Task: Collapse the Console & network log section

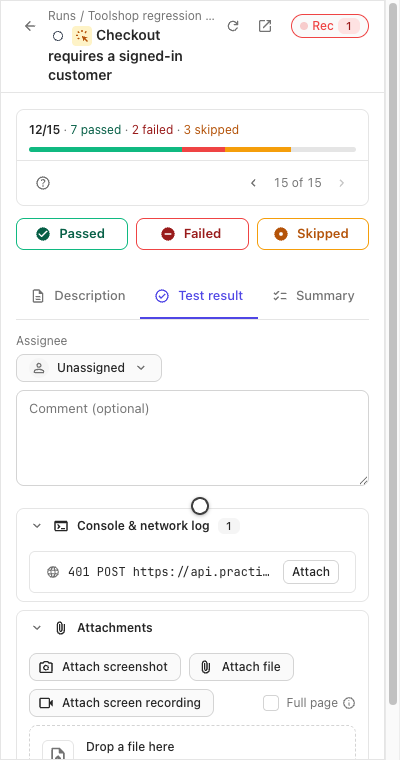Action: [37, 526]
